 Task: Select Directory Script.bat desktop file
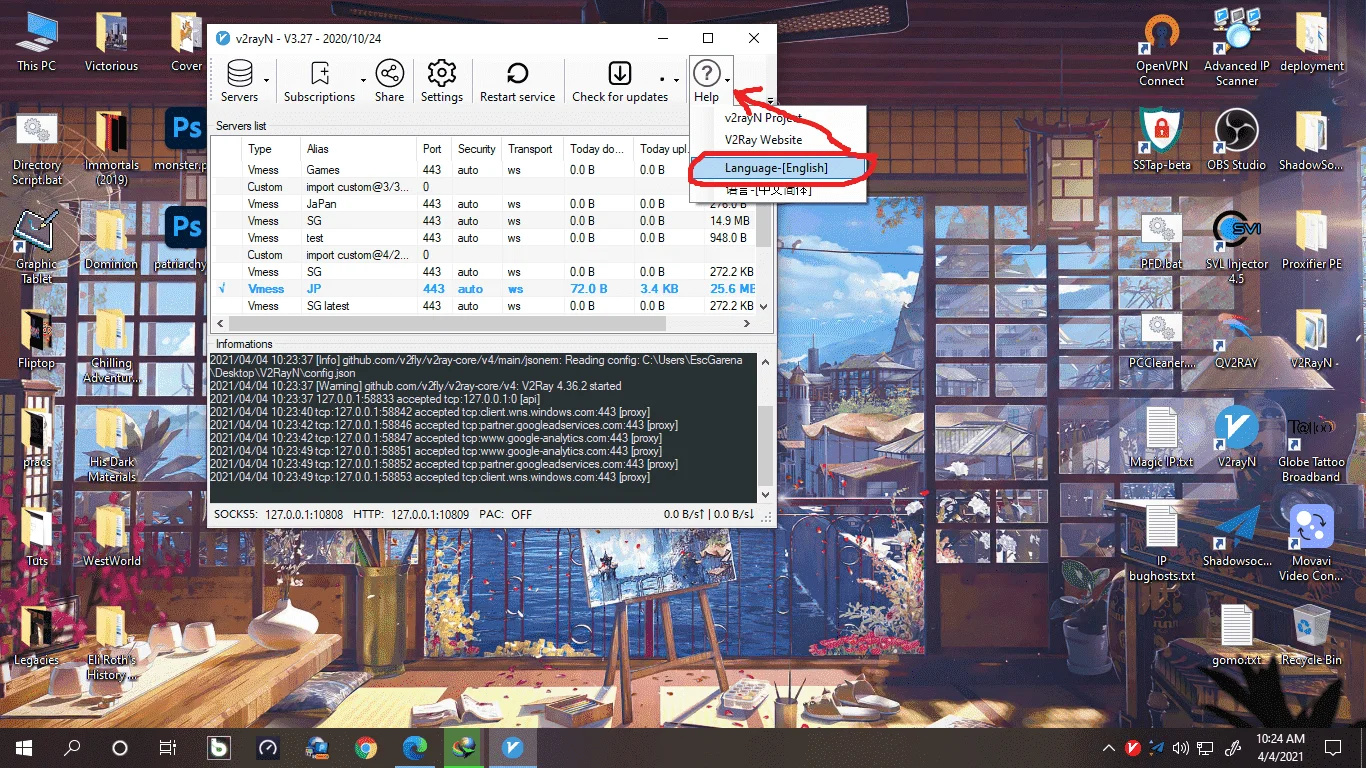(x=36, y=149)
